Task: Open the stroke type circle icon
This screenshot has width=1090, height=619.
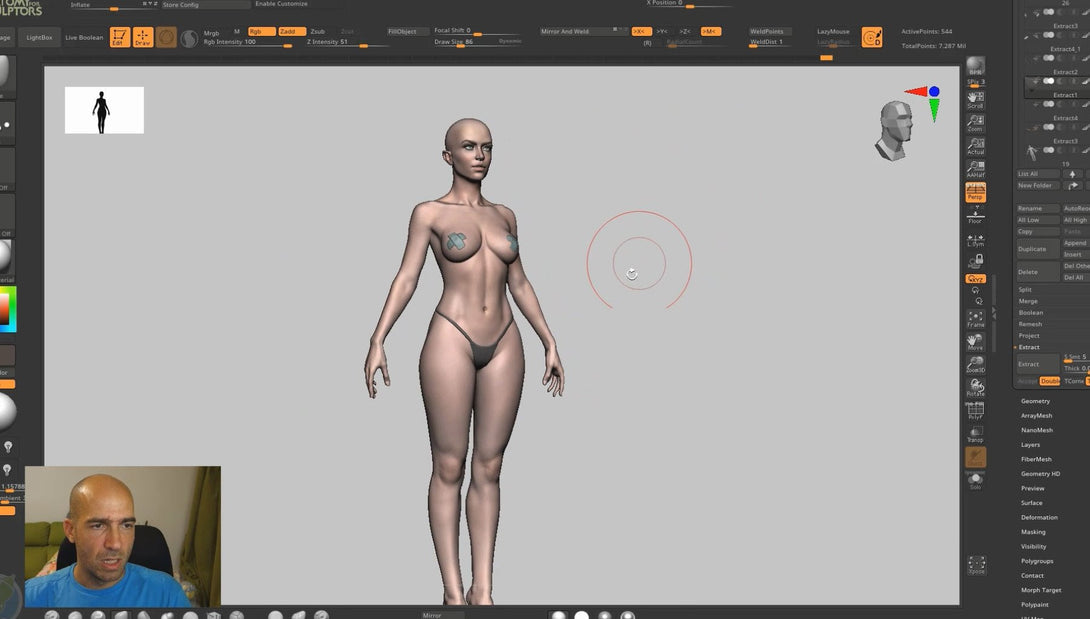Action: 165,38
